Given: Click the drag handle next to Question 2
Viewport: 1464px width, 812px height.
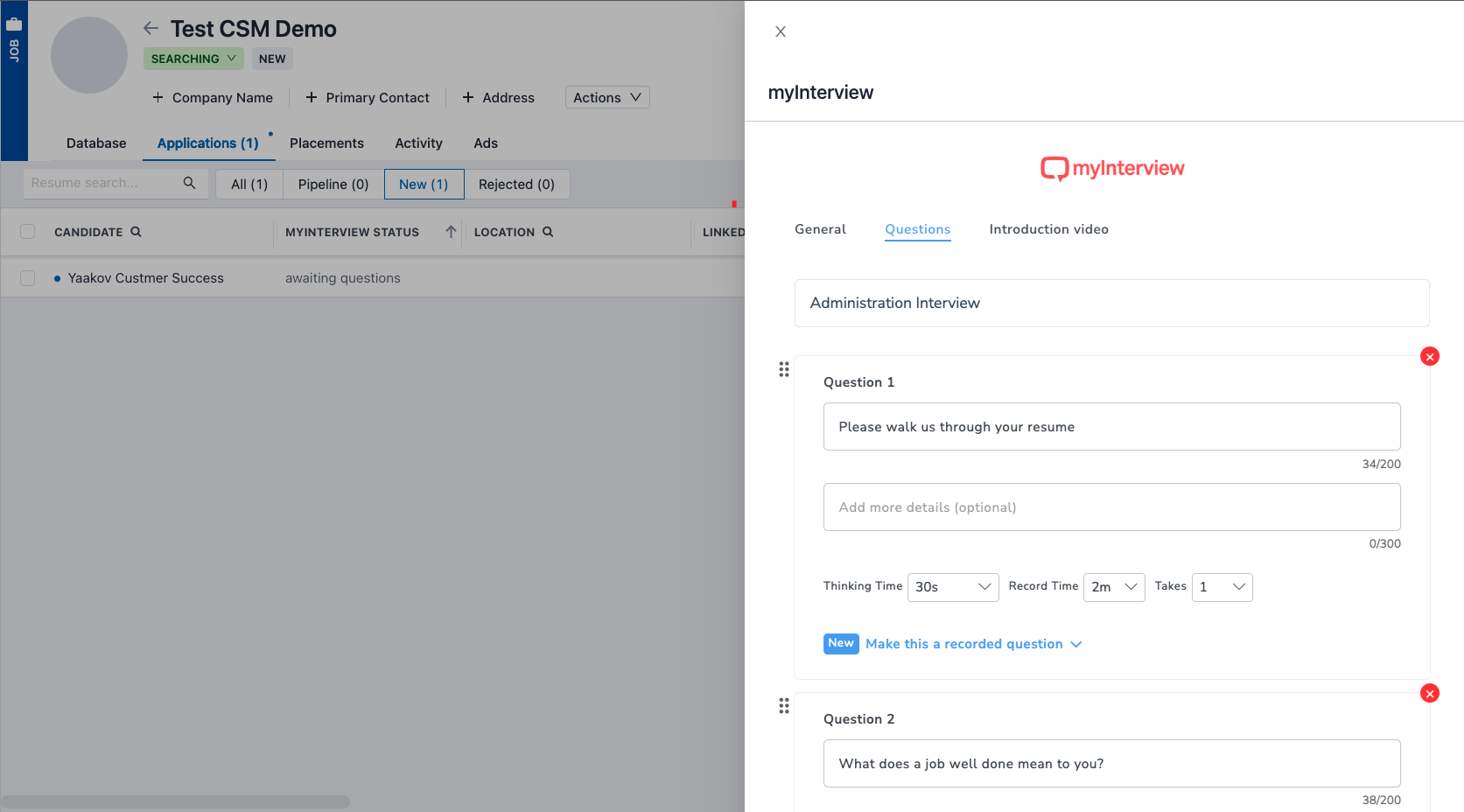Looking at the screenshot, I should [x=783, y=705].
